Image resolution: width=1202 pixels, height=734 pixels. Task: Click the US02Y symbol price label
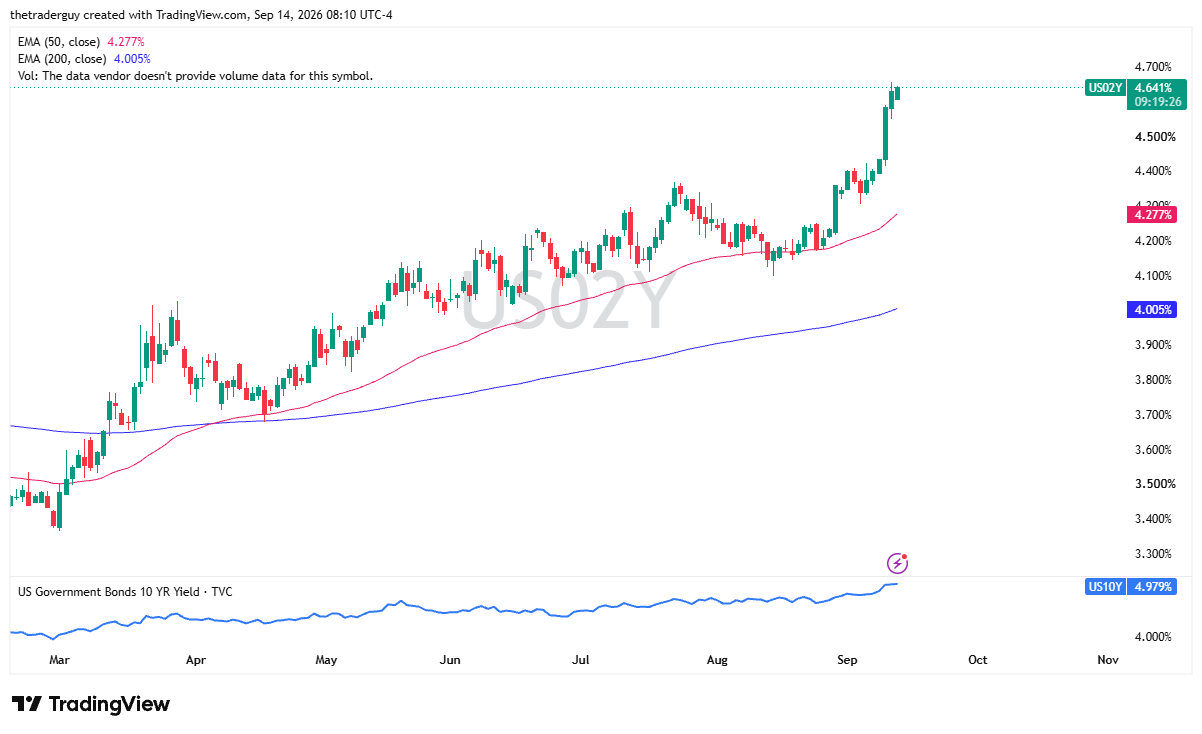coord(1105,88)
